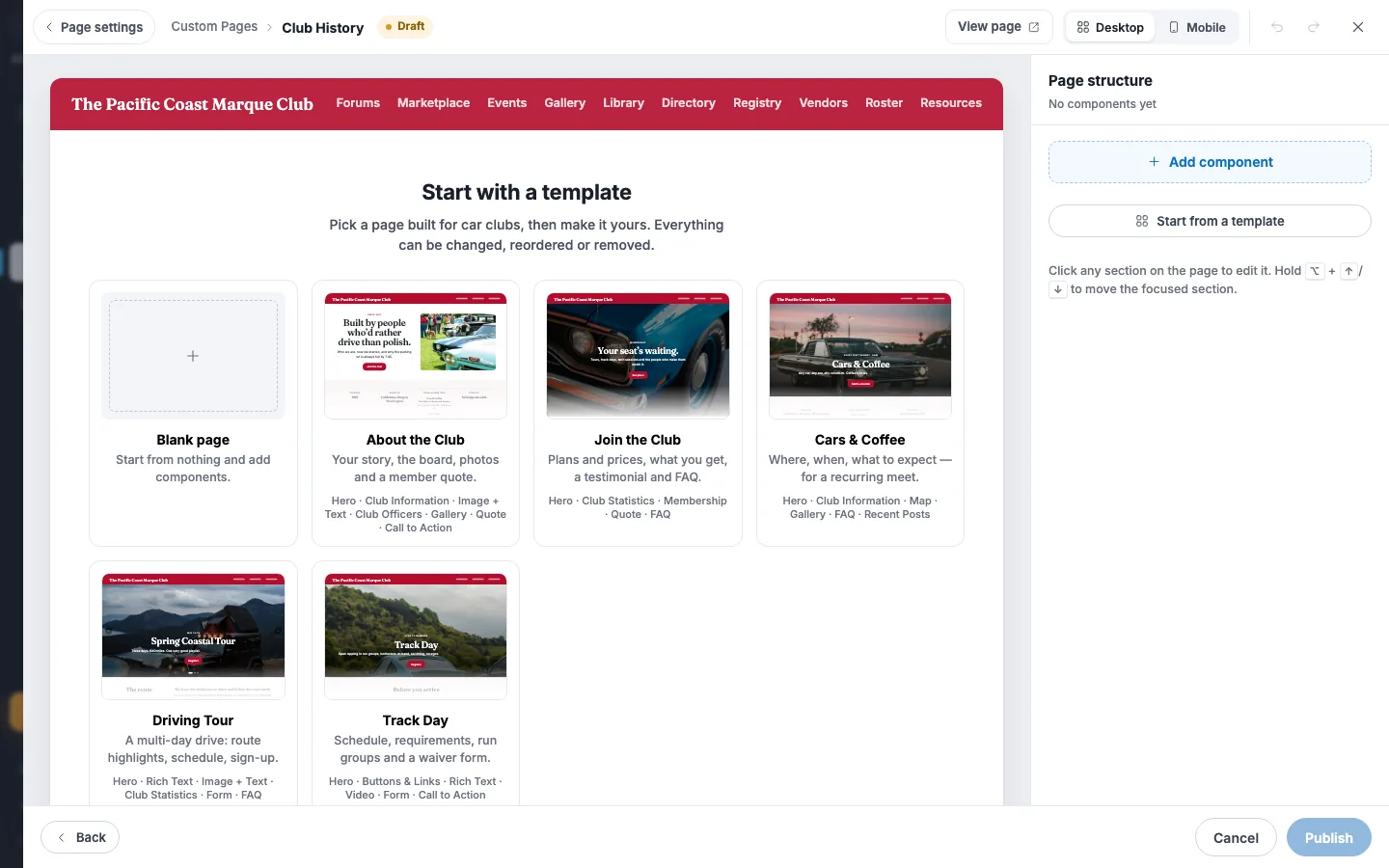Open the Gallery nav item
Image resolution: width=1389 pixels, height=868 pixels.
pos(564,103)
